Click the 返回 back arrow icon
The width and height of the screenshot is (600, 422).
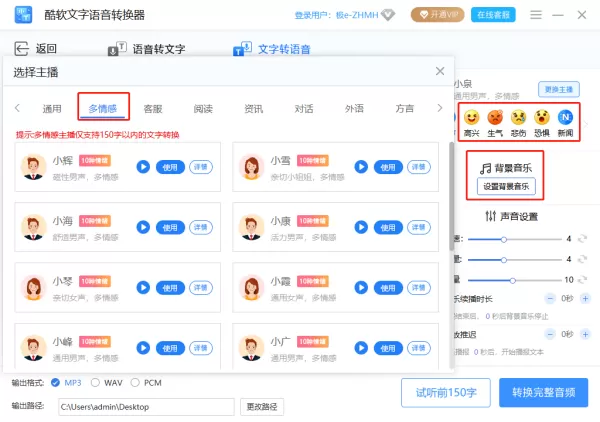21,49
